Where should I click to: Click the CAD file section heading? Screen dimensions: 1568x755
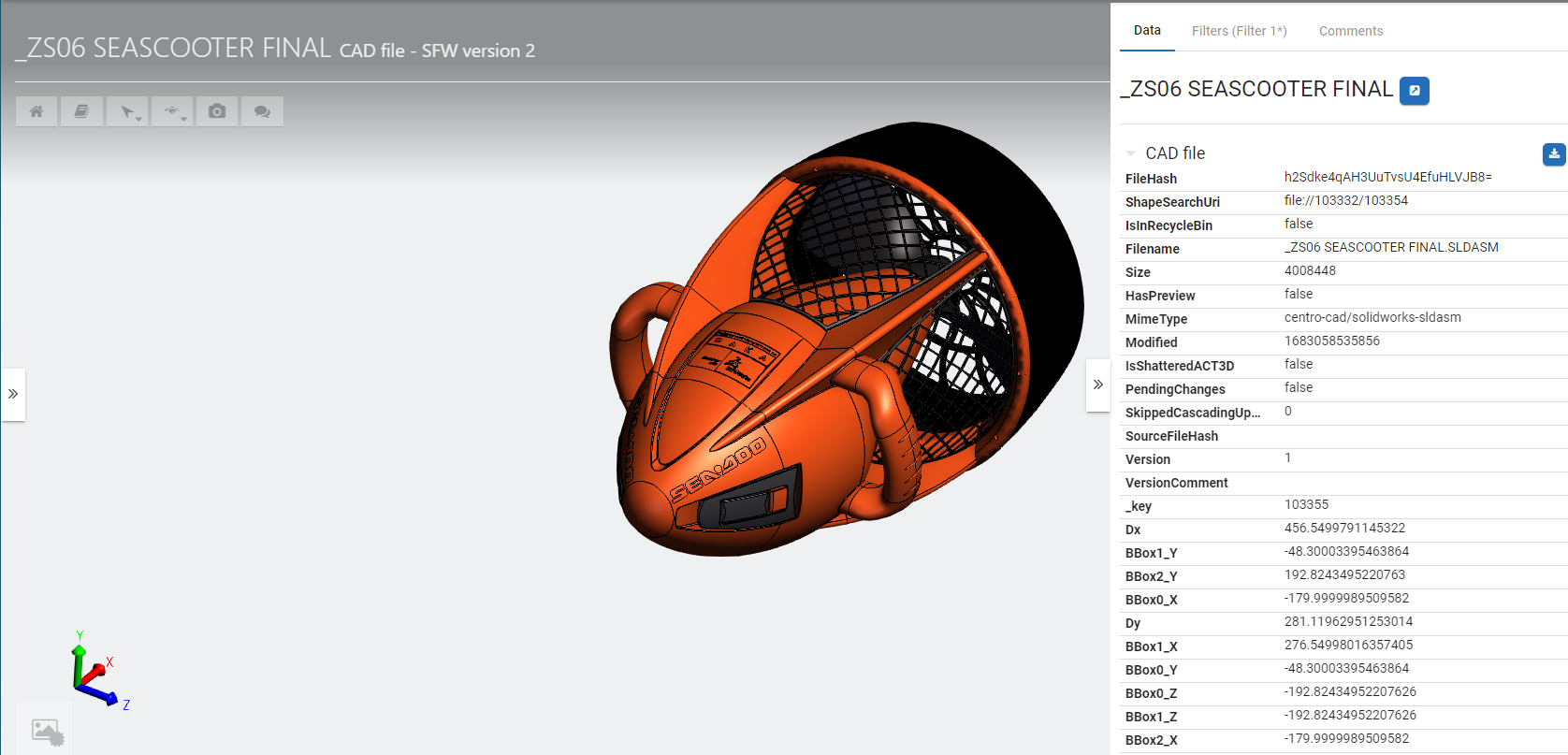coord(1175,153)
